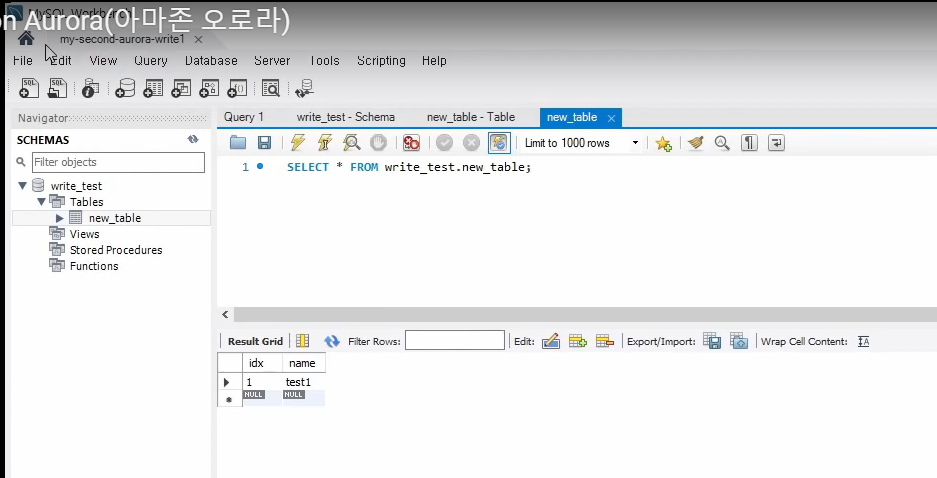Toggle wrap cell content
This screenshot has height=478, width=937.
[x=863, y=341]
